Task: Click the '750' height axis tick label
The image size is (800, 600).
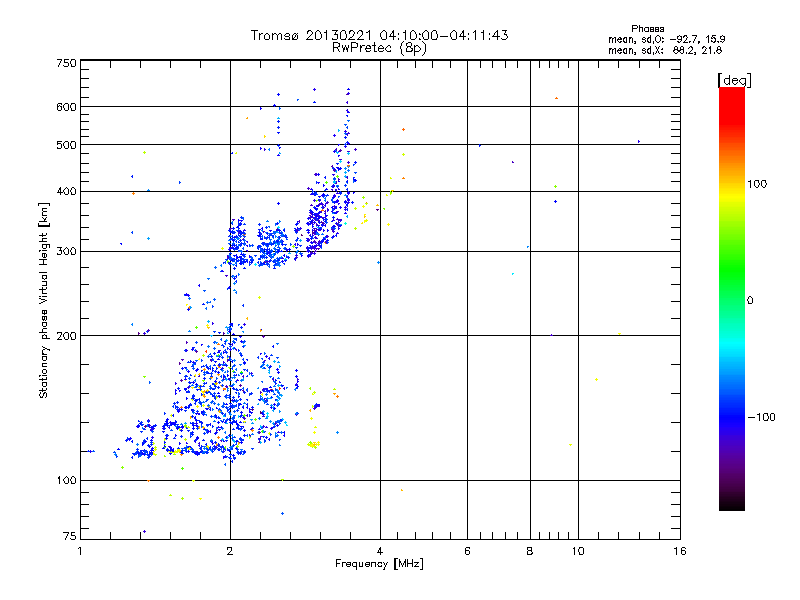Action: click(x=66, y=63)
